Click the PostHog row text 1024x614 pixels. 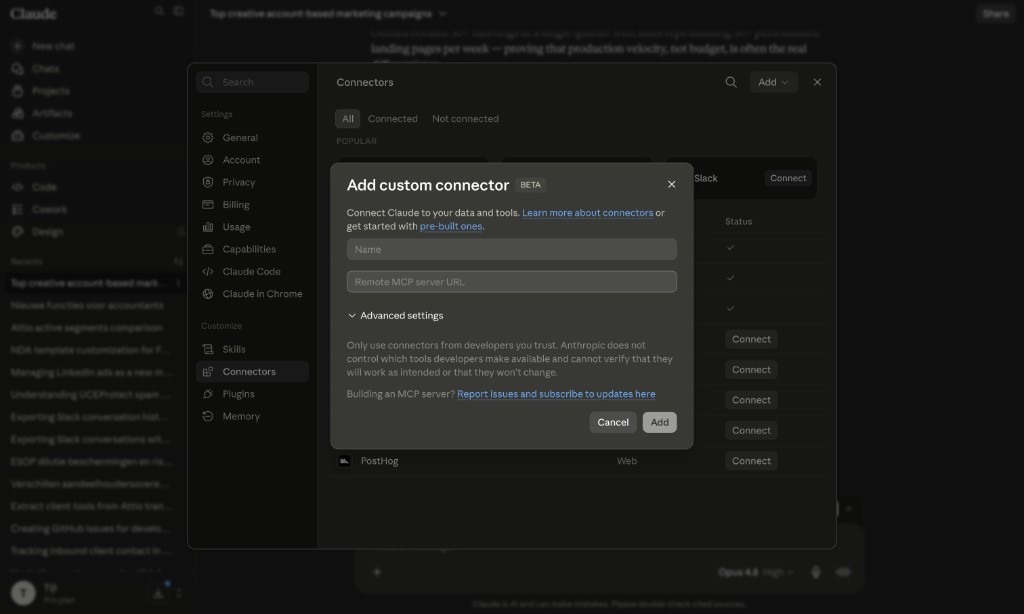tap(379, 461)
